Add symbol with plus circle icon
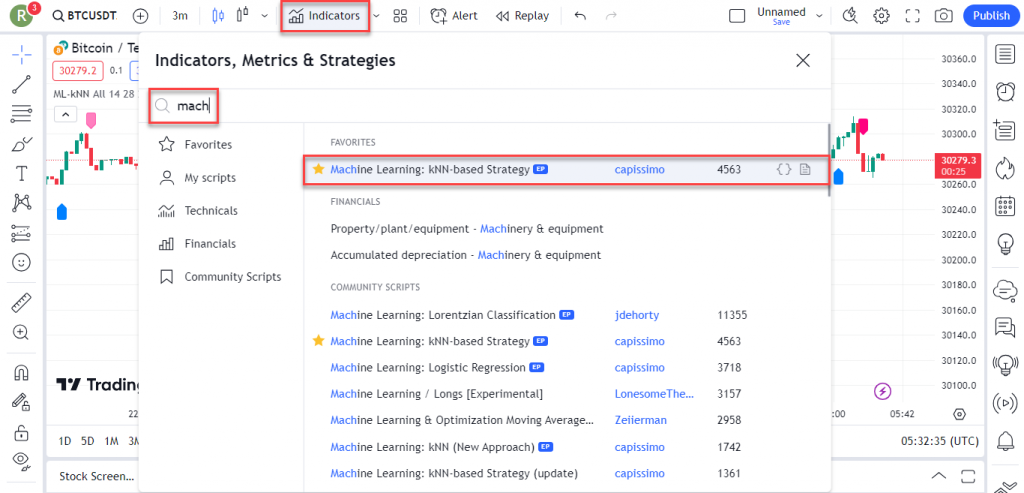The image size is (1024, 493). point(140,16)
